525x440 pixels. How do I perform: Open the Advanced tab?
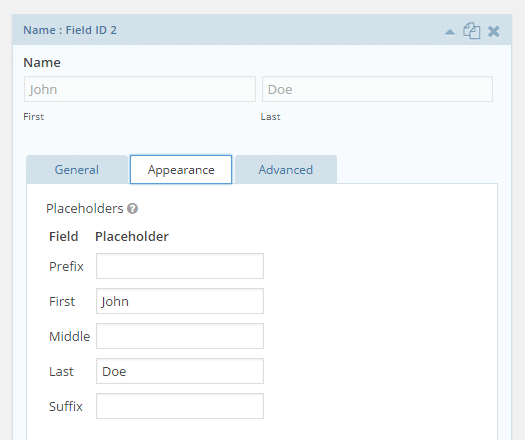pos(286,169)
